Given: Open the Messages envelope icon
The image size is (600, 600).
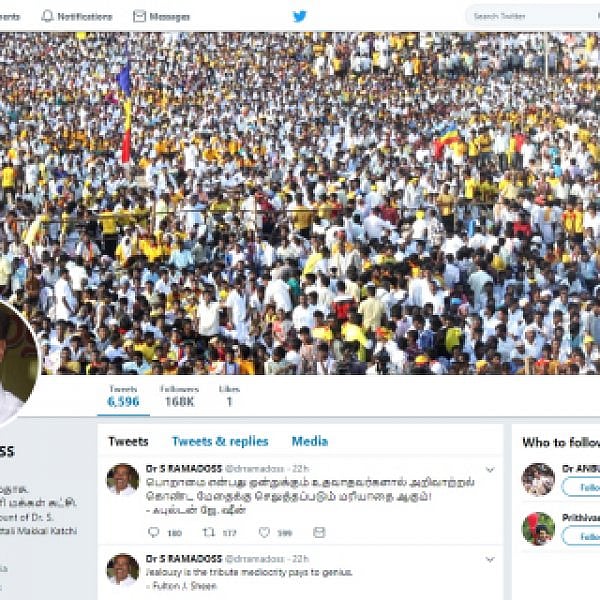Looking at the screenshot, I should pyautogui.click(x=139, y=16).
